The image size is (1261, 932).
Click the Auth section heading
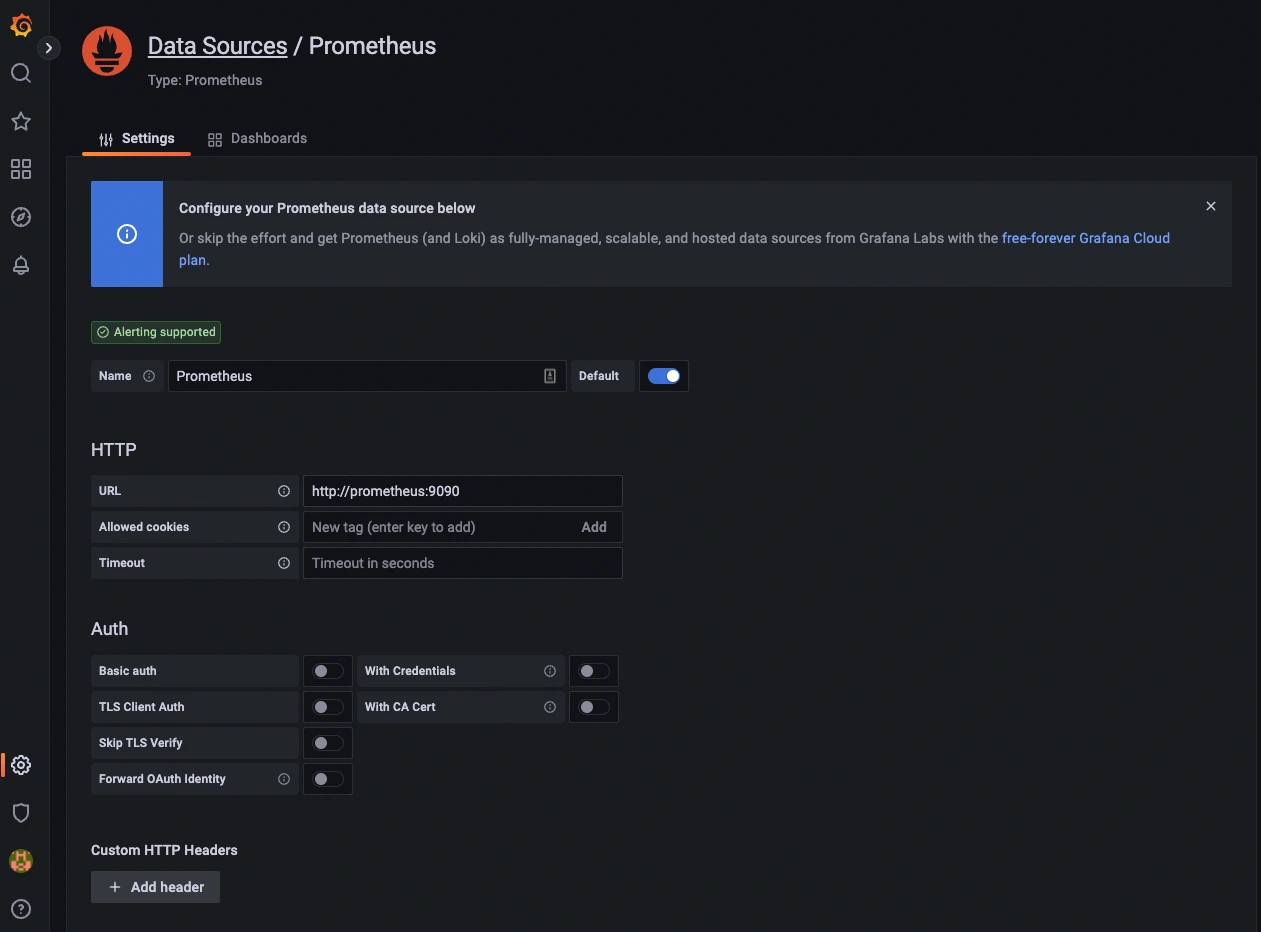(x=109, y=629)
